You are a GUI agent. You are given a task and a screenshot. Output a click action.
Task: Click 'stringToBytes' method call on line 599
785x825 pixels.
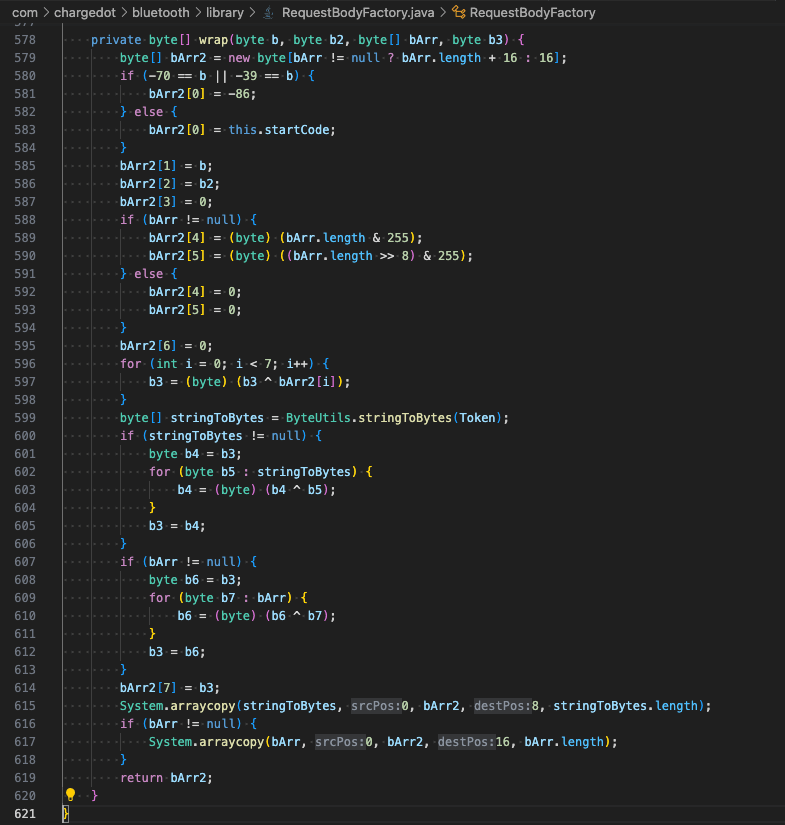pos(405,418)
